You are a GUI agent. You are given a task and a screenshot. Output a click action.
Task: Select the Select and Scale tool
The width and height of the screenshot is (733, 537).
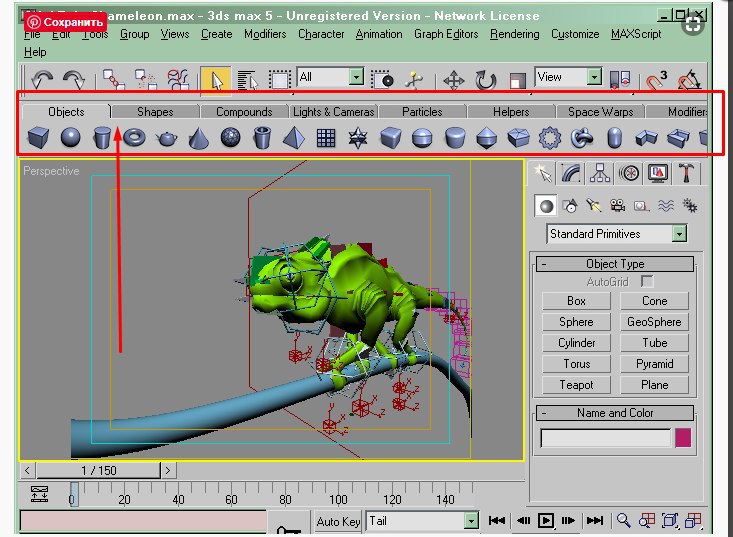click(x=517, y=80)
